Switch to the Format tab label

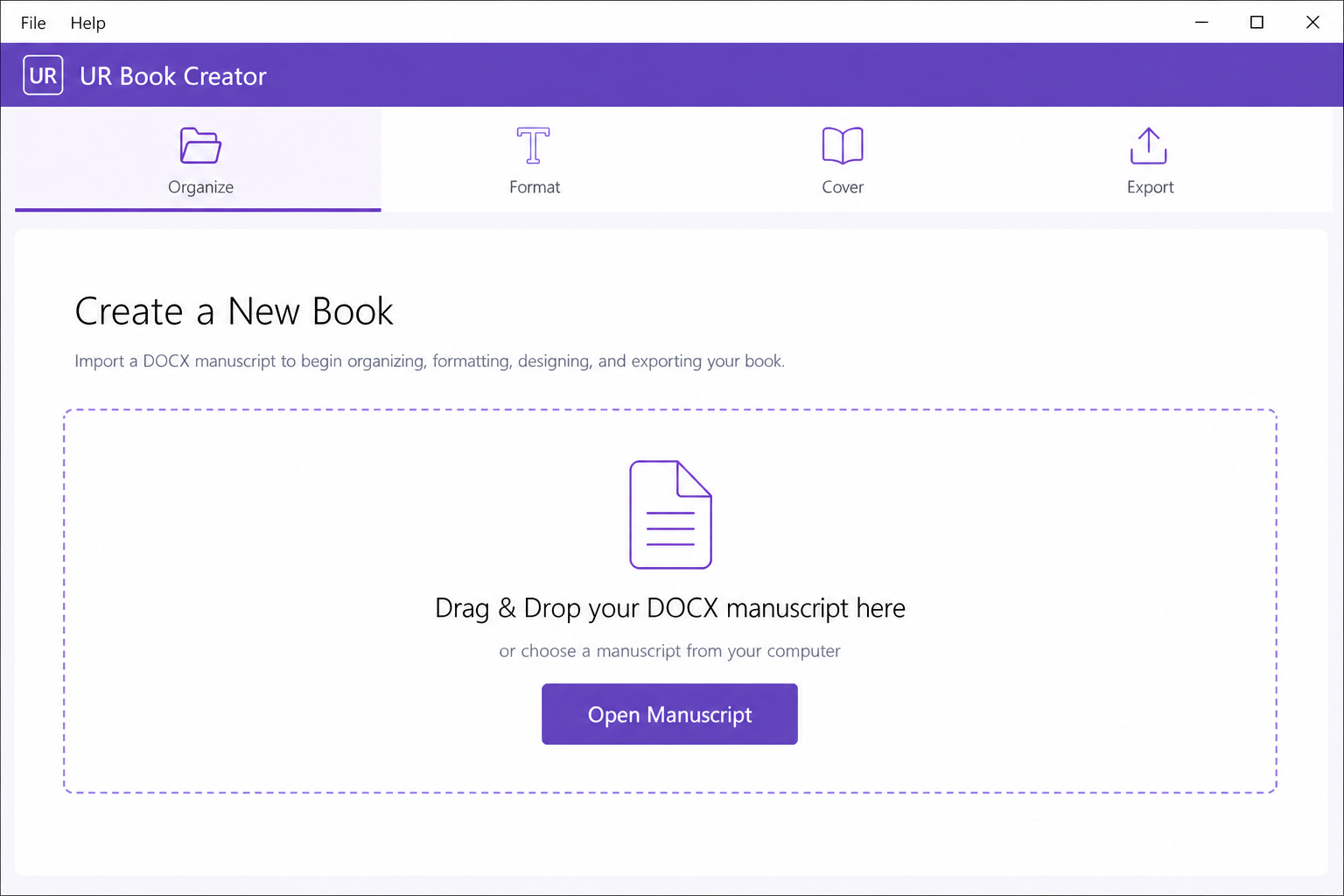tap(535, 187)
